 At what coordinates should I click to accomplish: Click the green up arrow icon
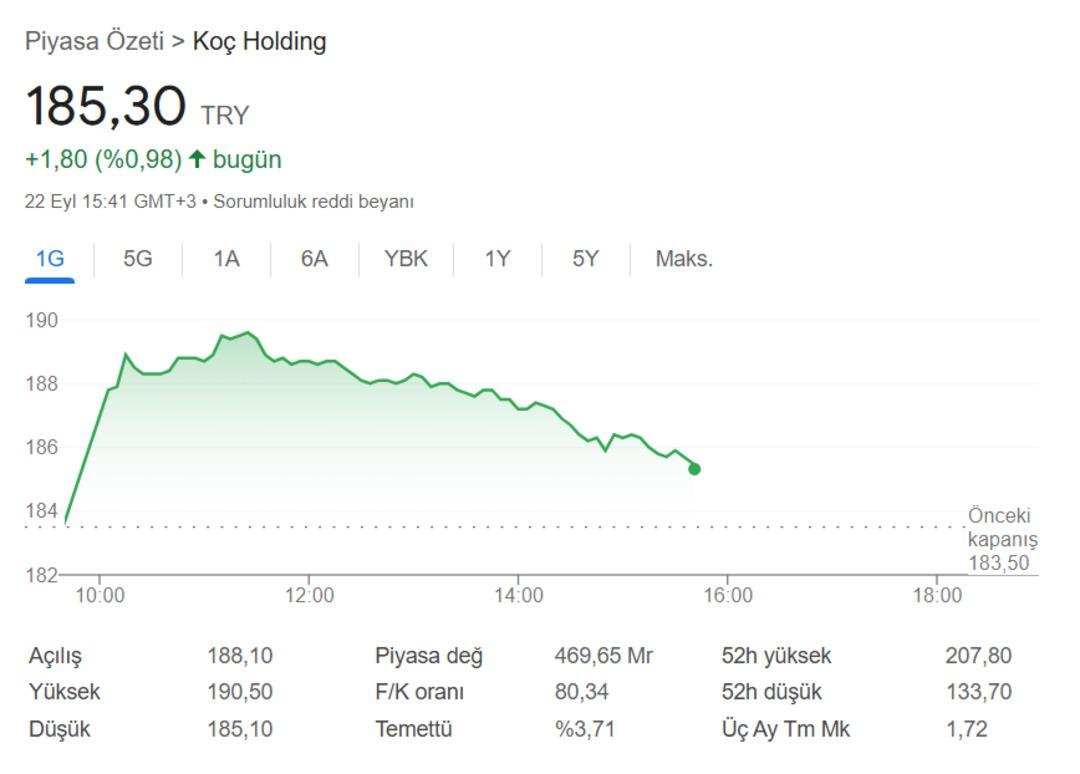tap(197, 159)
